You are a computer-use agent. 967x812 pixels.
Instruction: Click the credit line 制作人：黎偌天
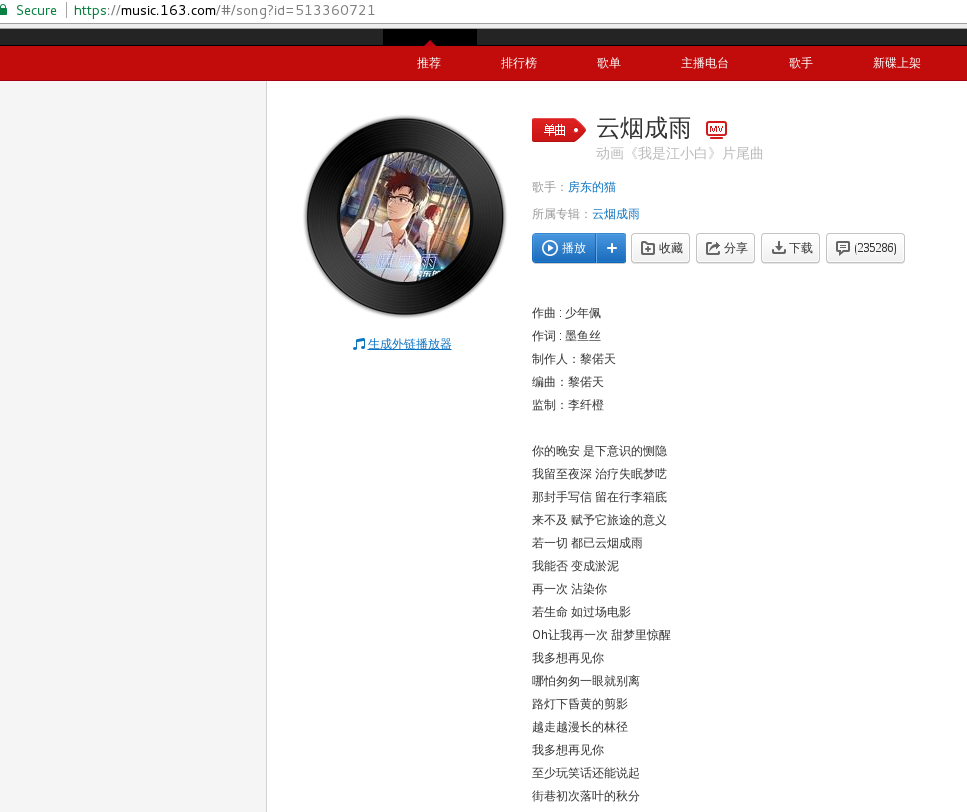point(574,359)
